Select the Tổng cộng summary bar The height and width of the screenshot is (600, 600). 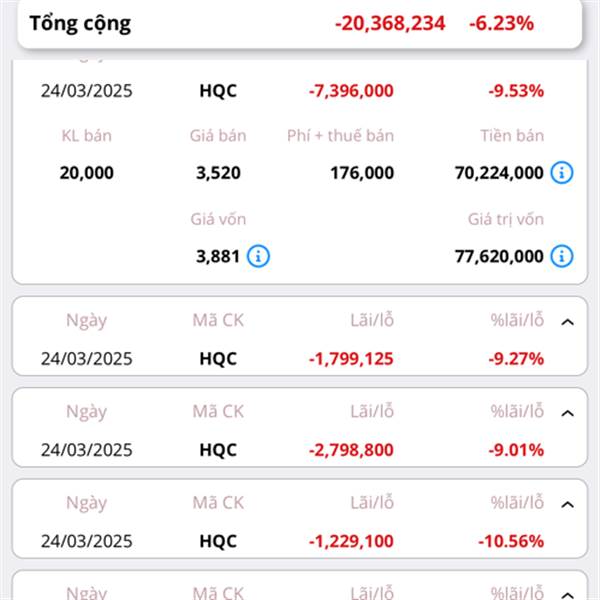pos(300,24)
